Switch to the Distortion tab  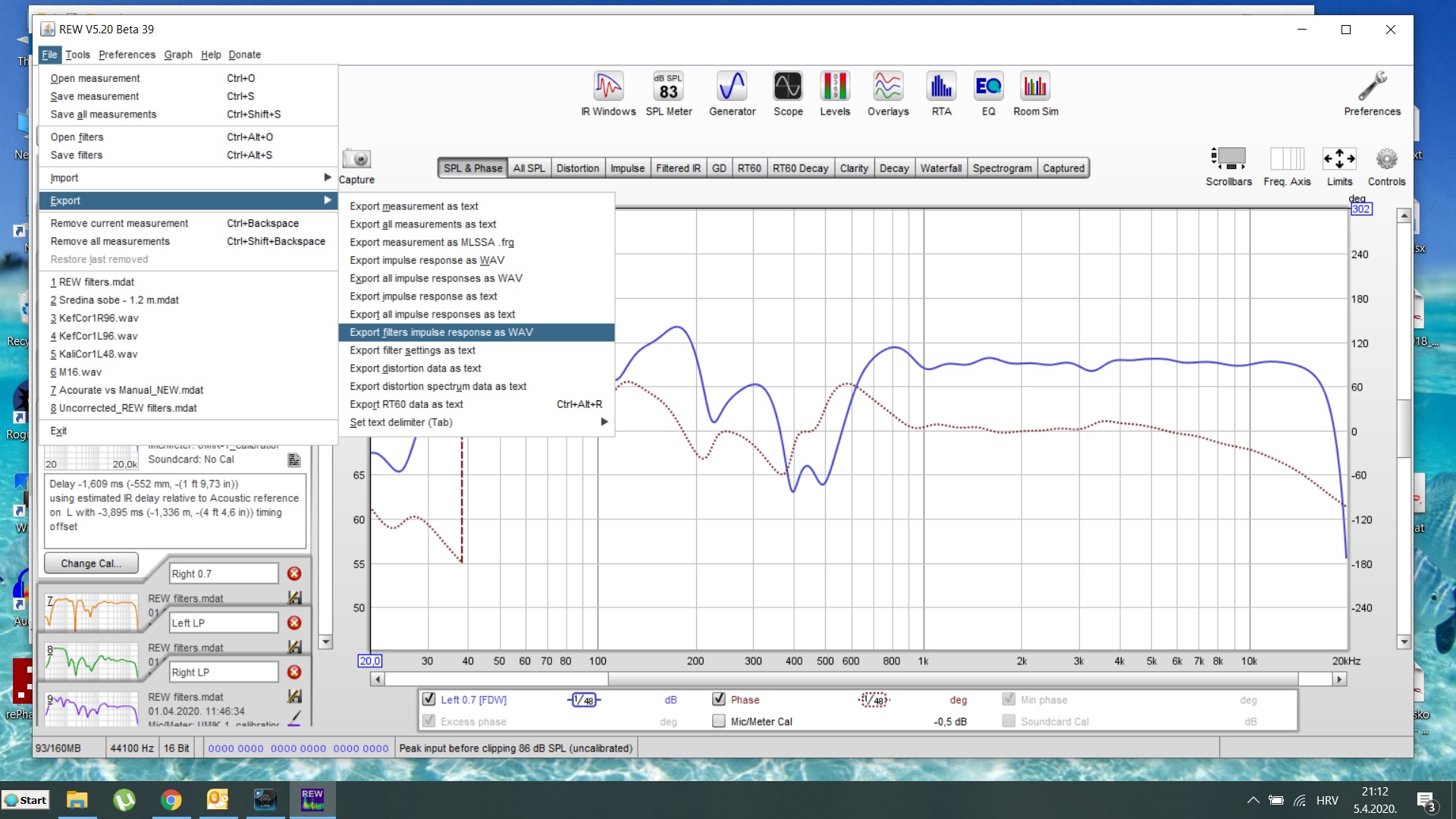[577, 168]
